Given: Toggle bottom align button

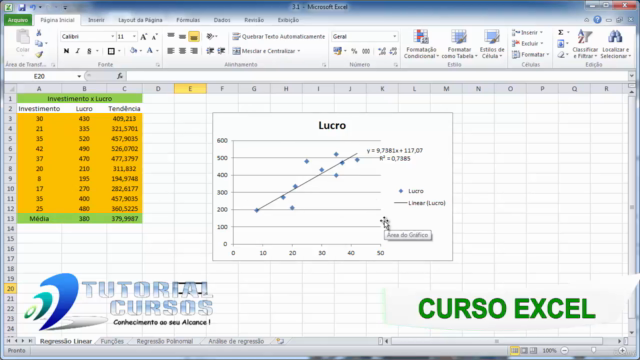Looking at the screenshot, I should tap(194, 36).
